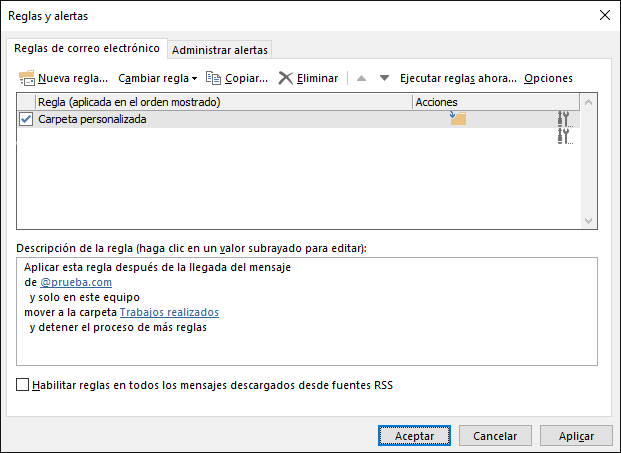Enable rules for RSS feed messages checkbox

24,384
